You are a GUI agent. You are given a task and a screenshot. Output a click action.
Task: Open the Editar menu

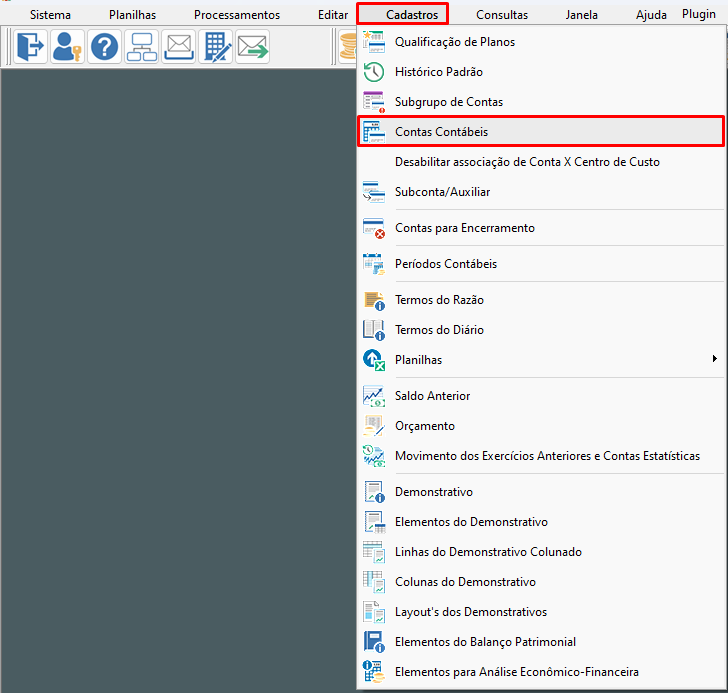pos(333,15)
